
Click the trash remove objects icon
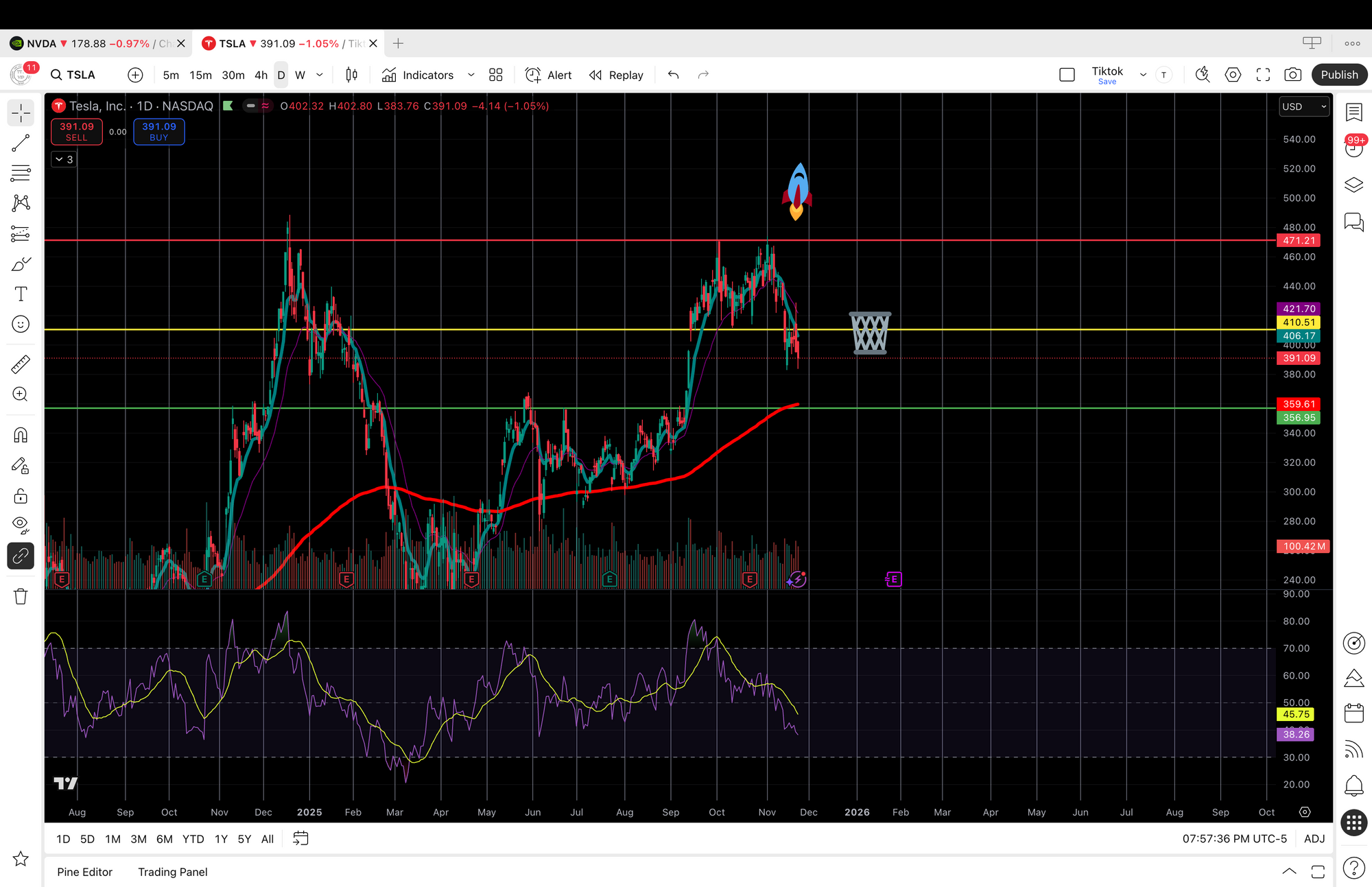21,596
